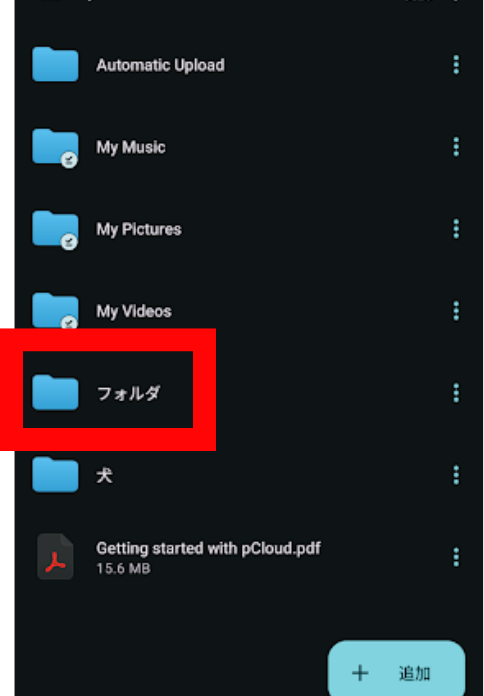
Task: Show three-dot menu for フォルダ
Action: click(456, 393)
